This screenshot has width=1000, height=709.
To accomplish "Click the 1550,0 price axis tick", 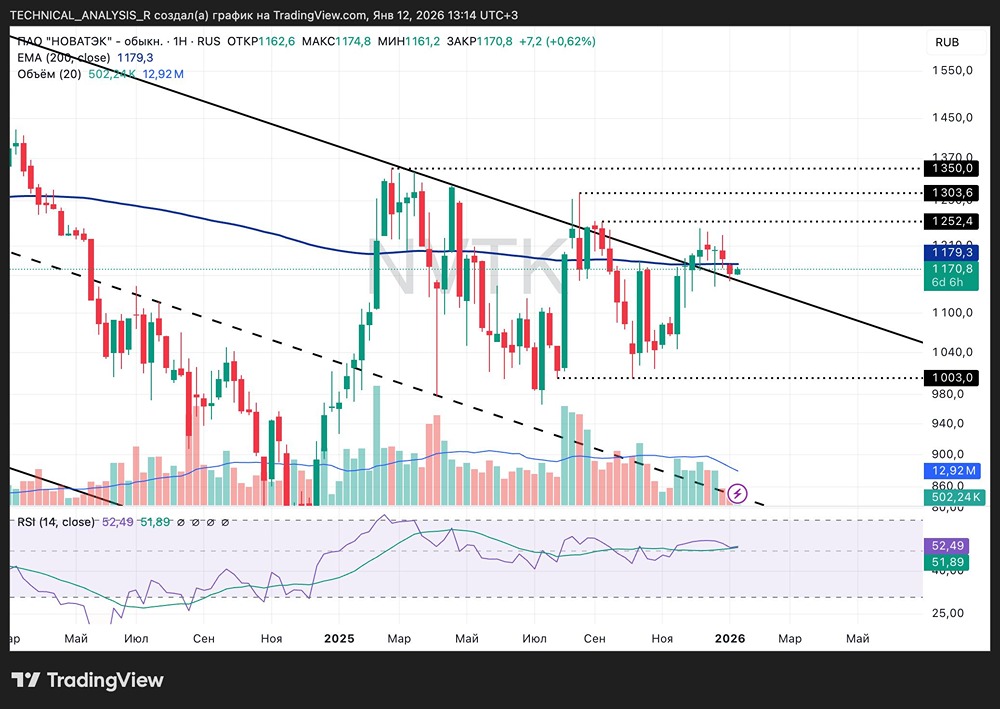I will (x=952, y=70).
